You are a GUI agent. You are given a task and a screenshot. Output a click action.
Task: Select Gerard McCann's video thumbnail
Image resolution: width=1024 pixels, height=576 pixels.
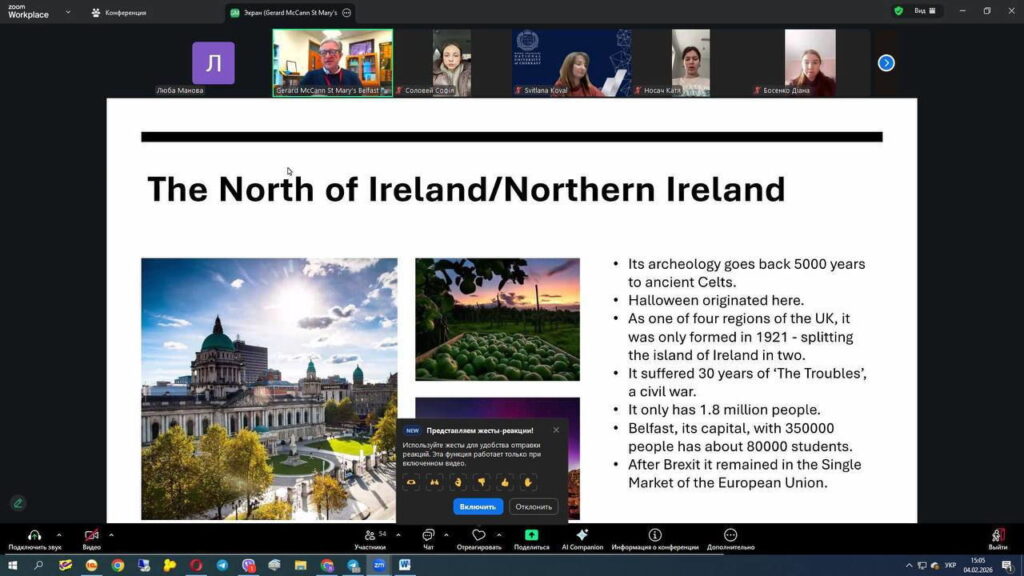point(332,62)
